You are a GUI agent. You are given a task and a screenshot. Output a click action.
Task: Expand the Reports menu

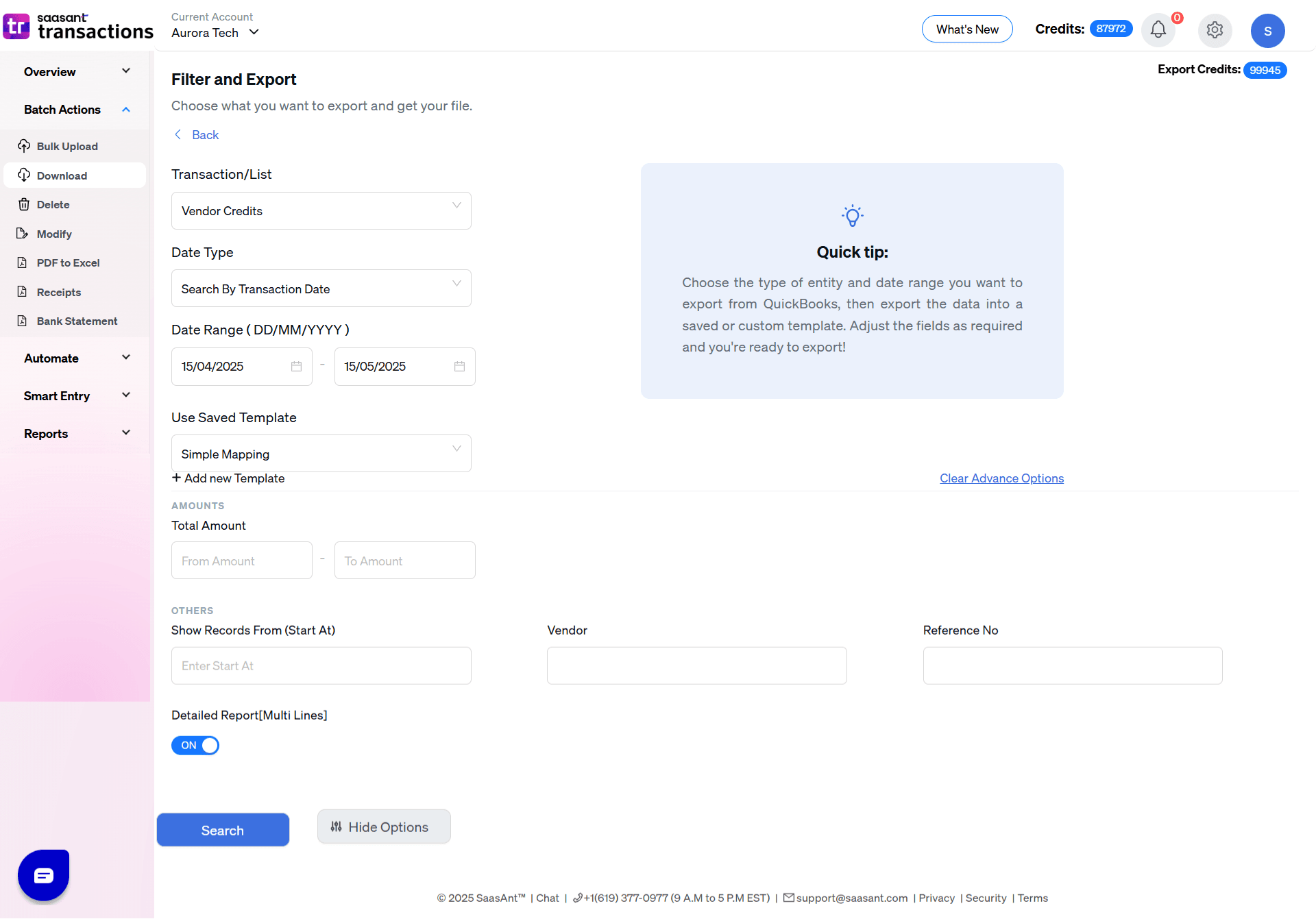125,432
